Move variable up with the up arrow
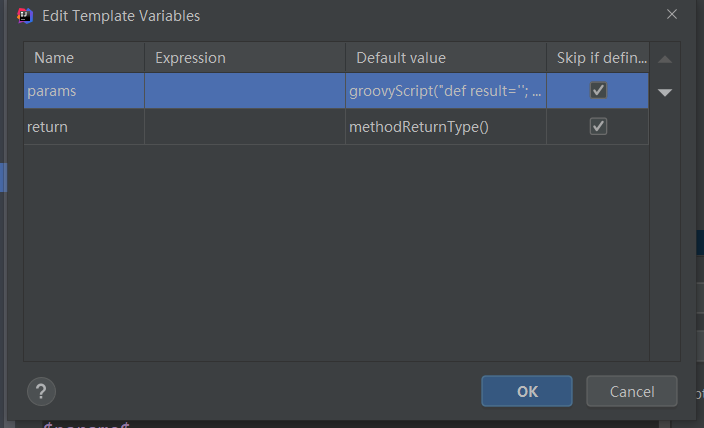704x428 pixels. [x=665, y=59]
